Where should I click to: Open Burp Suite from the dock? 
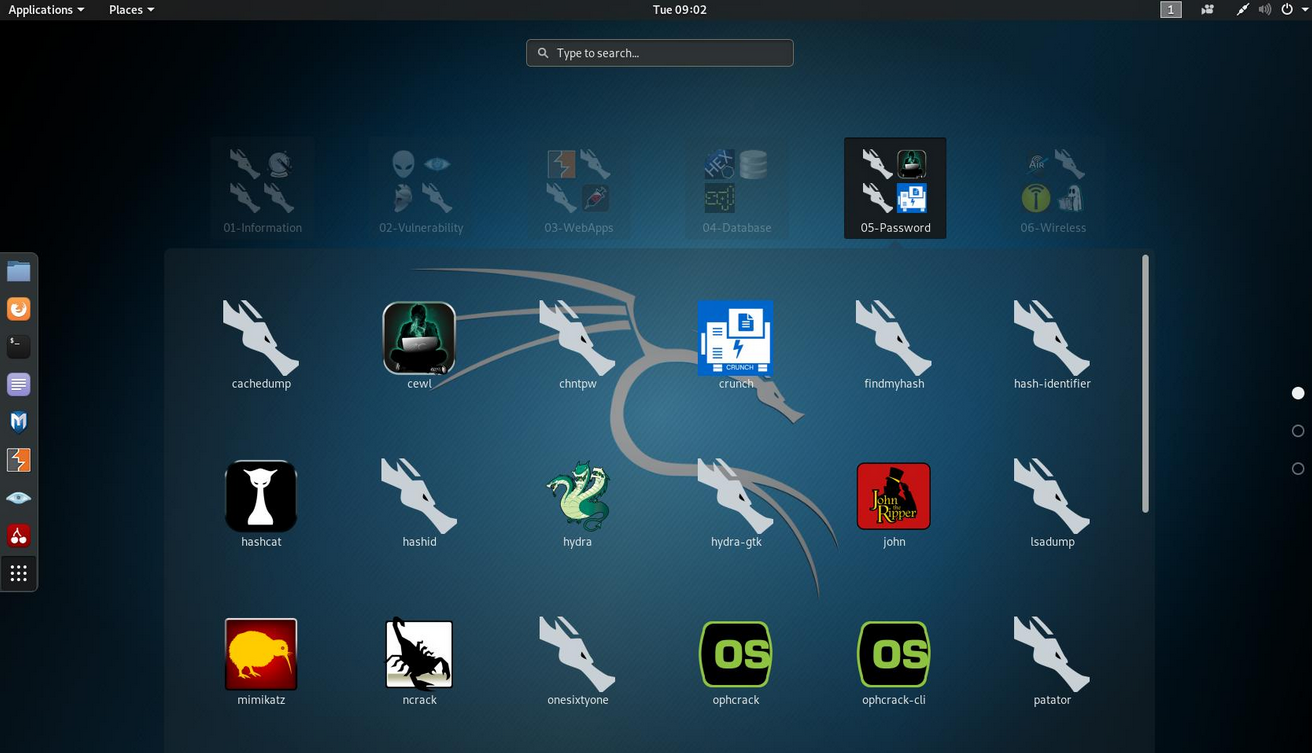(x=18, y=460)
